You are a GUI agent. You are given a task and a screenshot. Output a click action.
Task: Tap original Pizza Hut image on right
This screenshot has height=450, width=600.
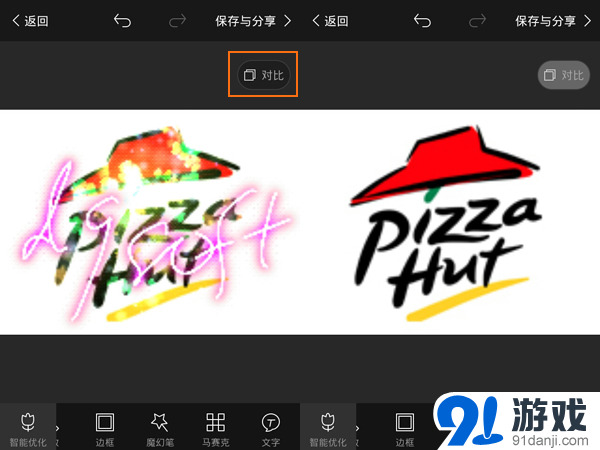click(450, 222)
